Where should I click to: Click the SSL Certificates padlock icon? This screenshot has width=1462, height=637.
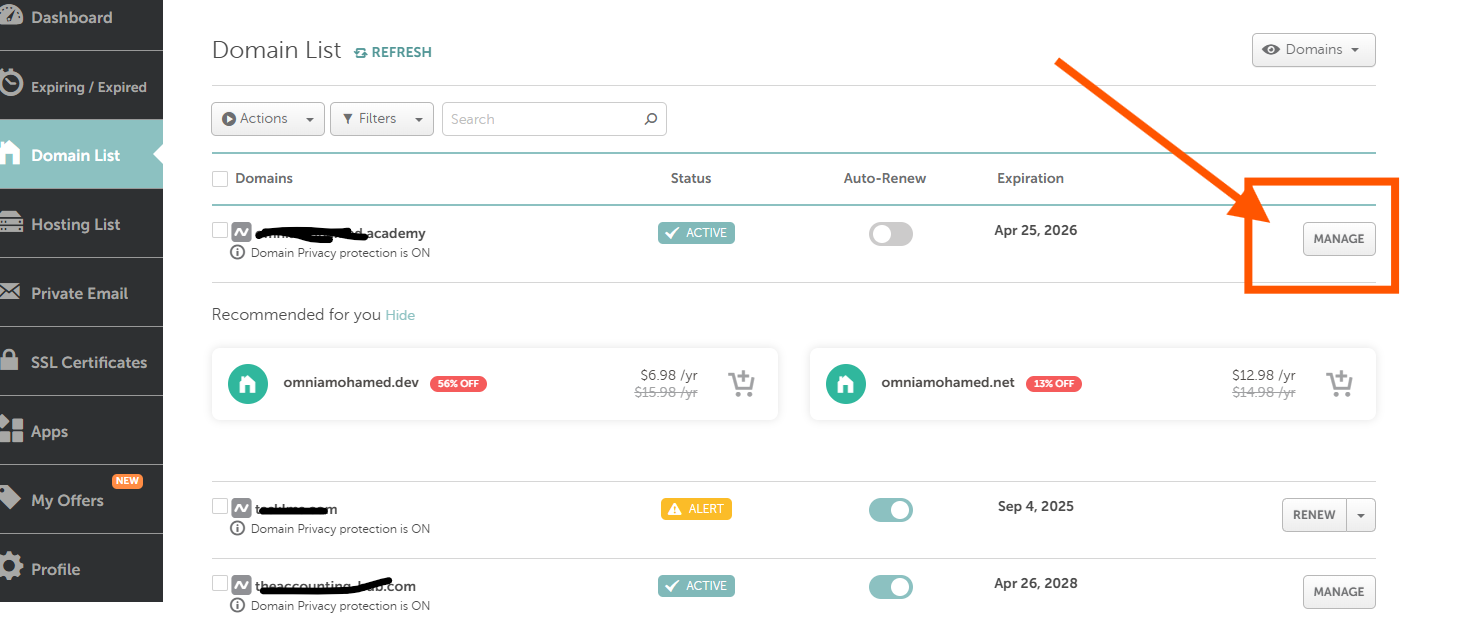pos(10,361)
